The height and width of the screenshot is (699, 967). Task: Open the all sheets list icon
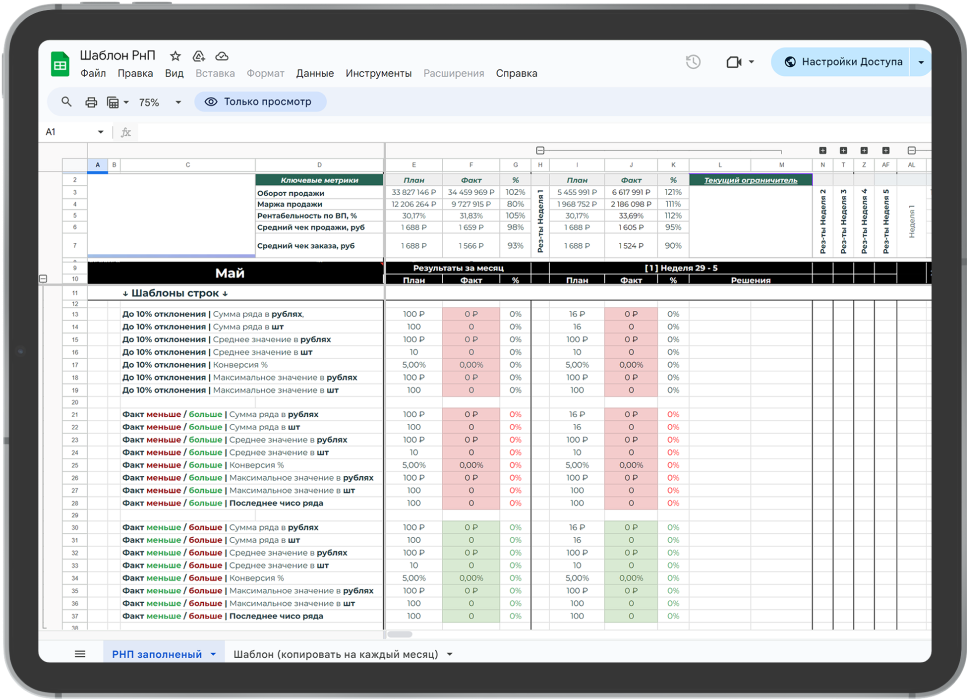pos(80,654)
